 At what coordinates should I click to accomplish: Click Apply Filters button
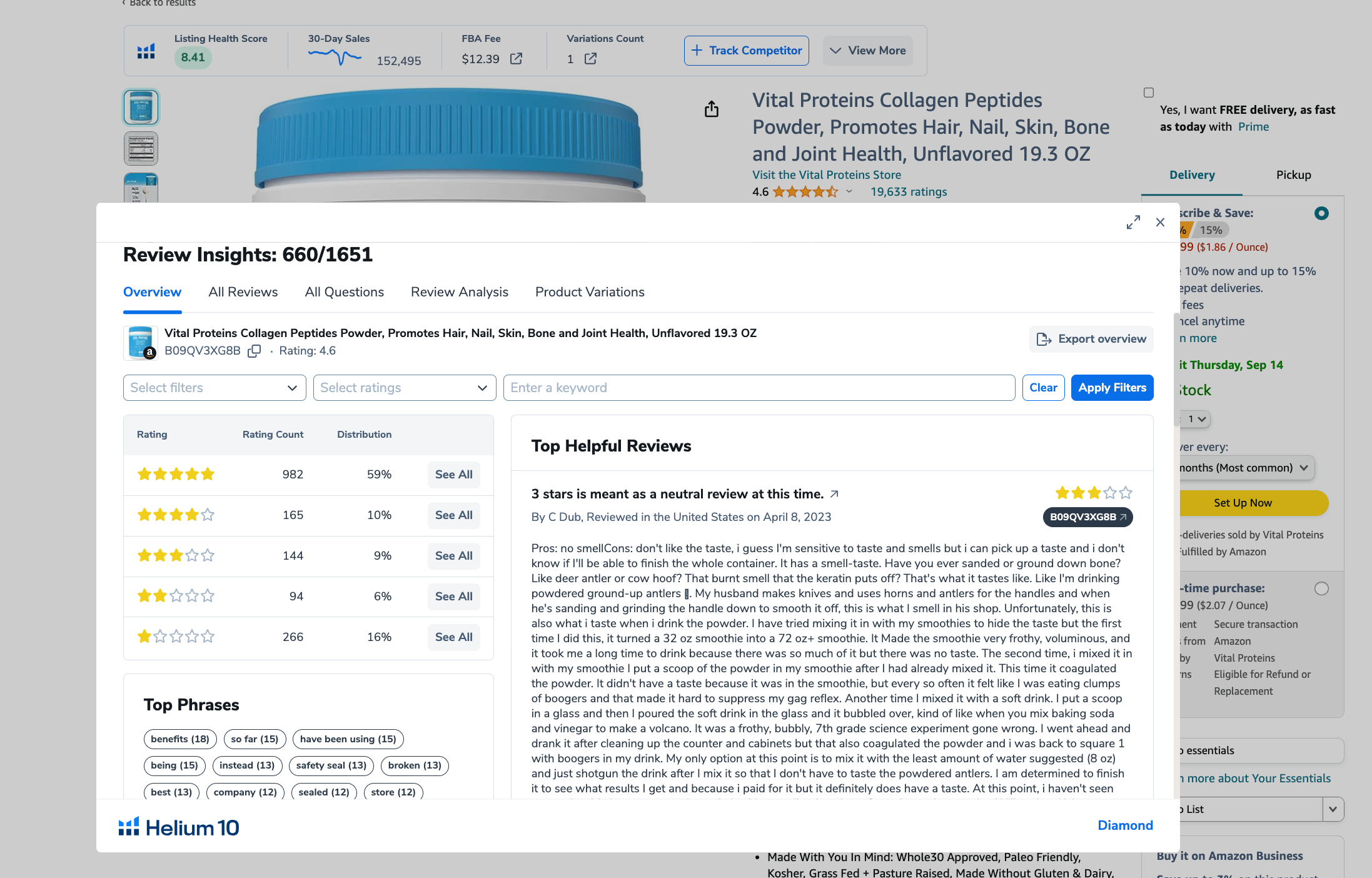(1112, 388)
